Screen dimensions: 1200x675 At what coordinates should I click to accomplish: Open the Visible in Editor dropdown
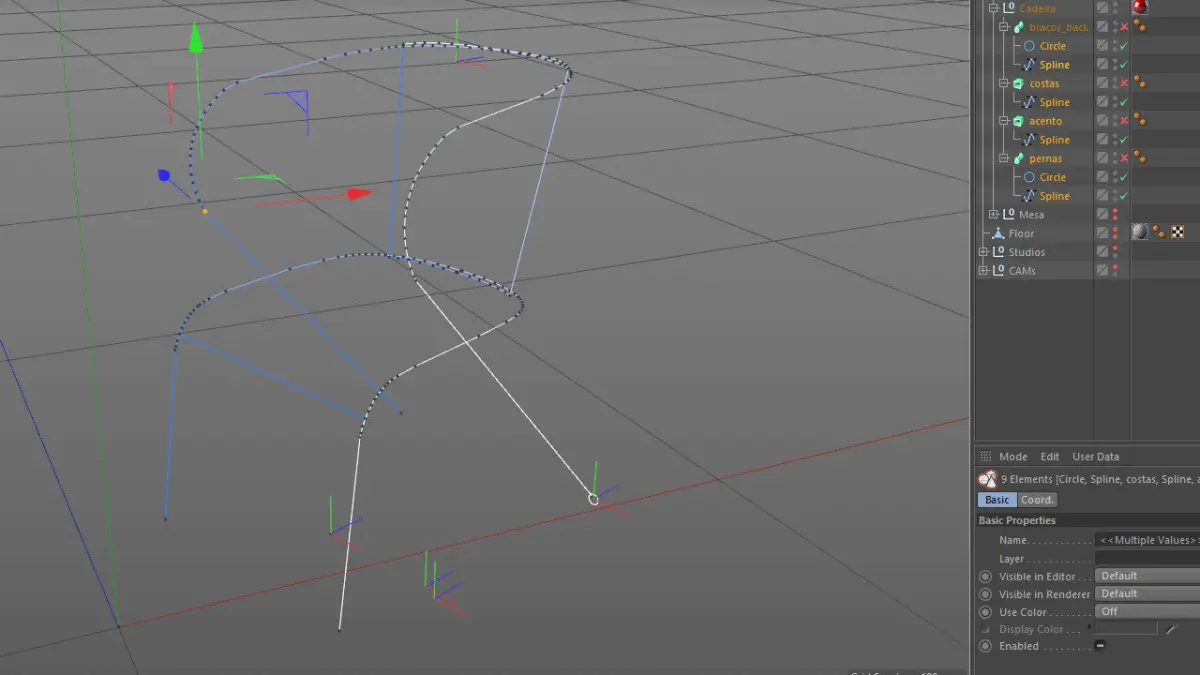coord(1147,576)
